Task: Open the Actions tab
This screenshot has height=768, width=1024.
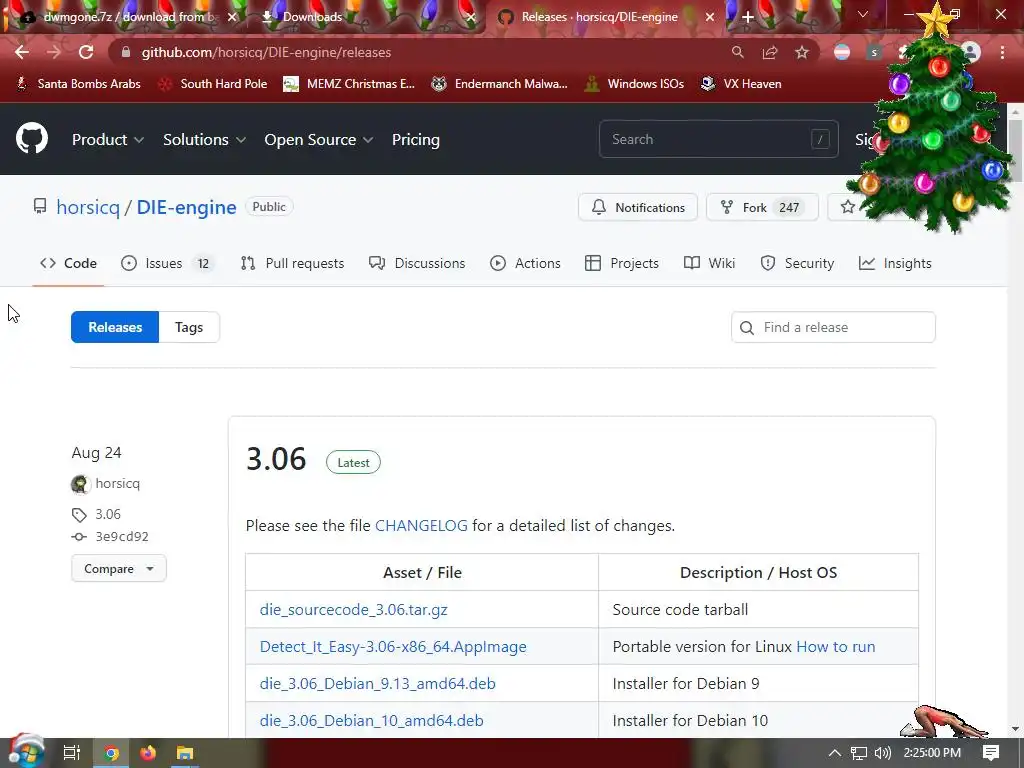Action: (525, 263)
